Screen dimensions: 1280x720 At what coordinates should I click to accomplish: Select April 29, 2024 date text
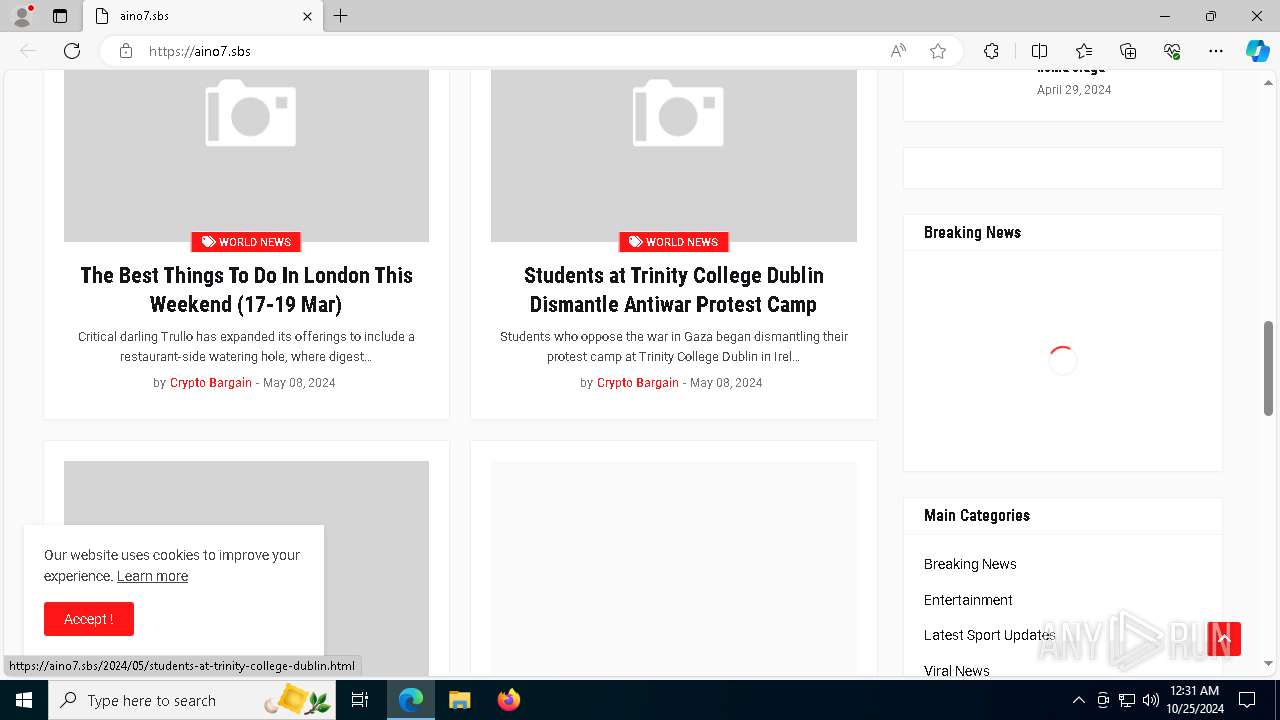click(1074, 90)
